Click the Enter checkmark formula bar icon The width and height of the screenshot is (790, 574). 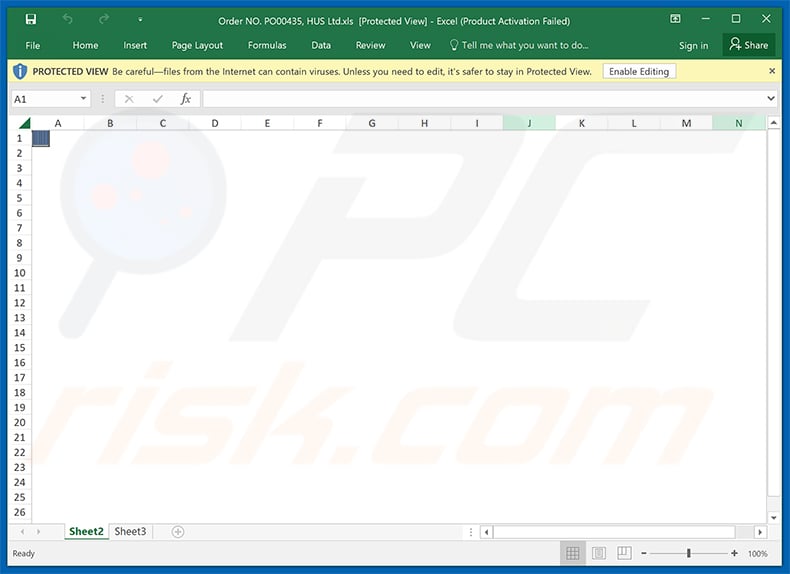(x=158, y=99)
